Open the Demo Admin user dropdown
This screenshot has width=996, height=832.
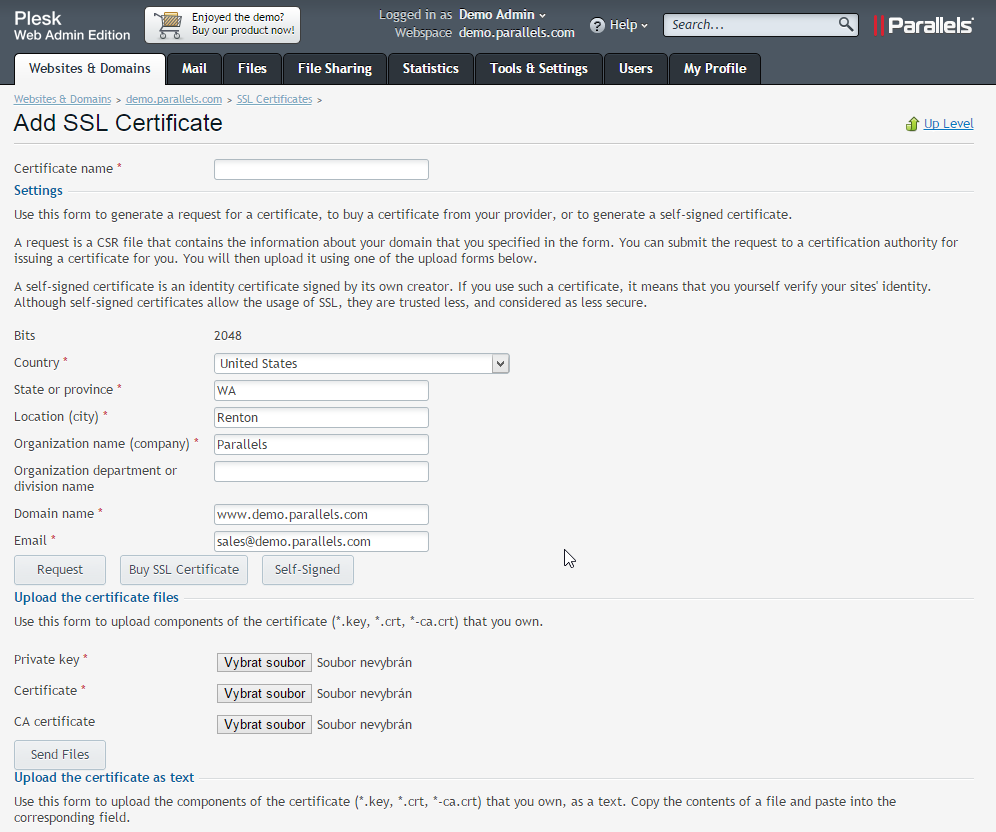[x=502, y=15]
